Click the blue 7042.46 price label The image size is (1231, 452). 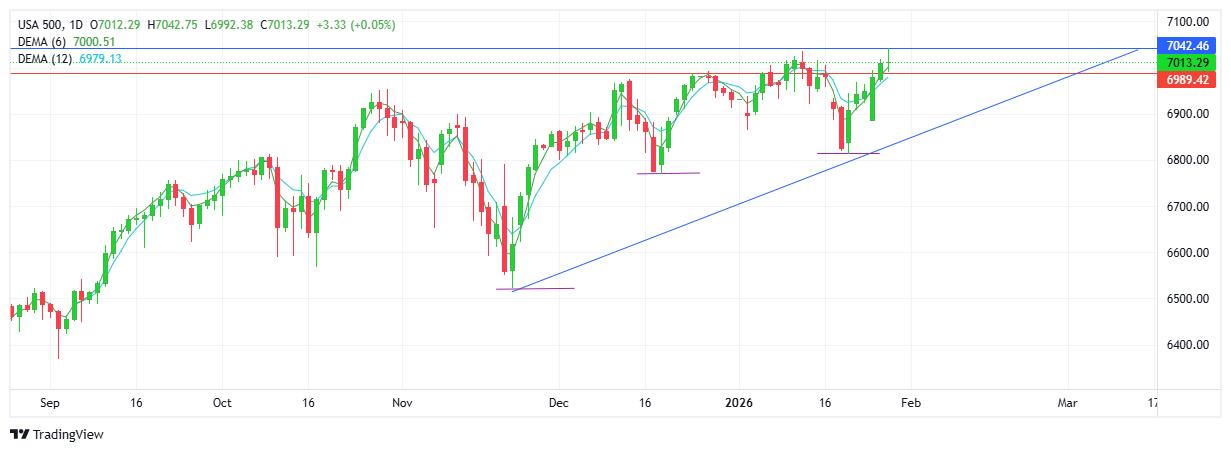click(1188, 46)
